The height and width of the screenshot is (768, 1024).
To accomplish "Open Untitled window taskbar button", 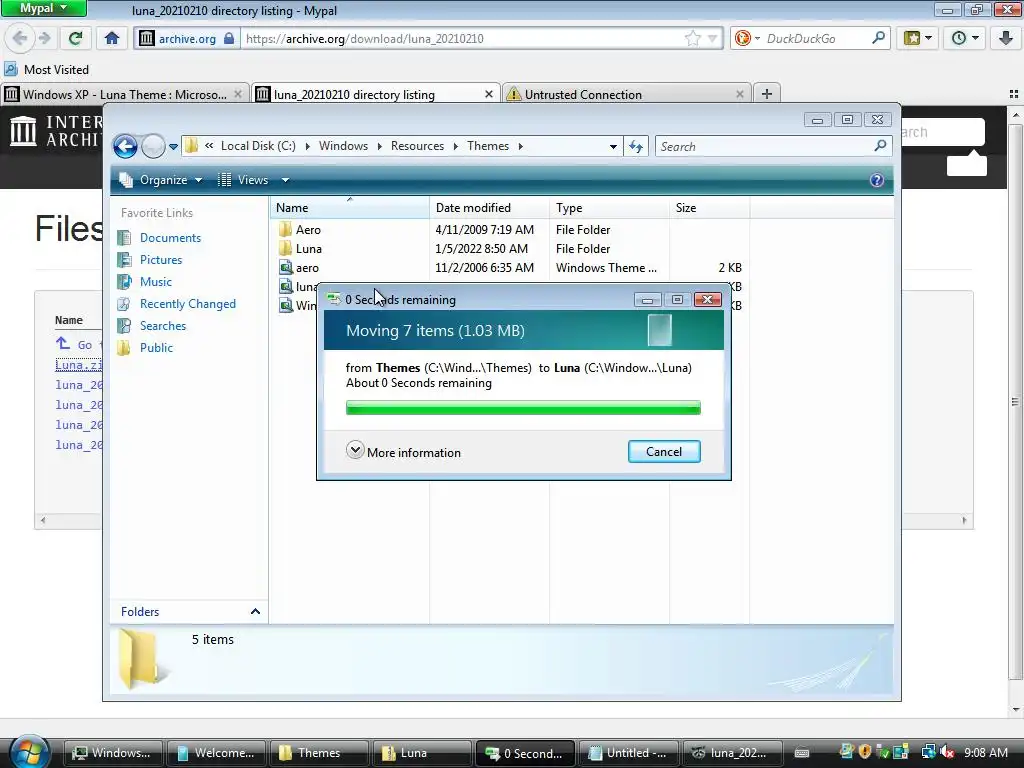I will [x=628, y=753].
